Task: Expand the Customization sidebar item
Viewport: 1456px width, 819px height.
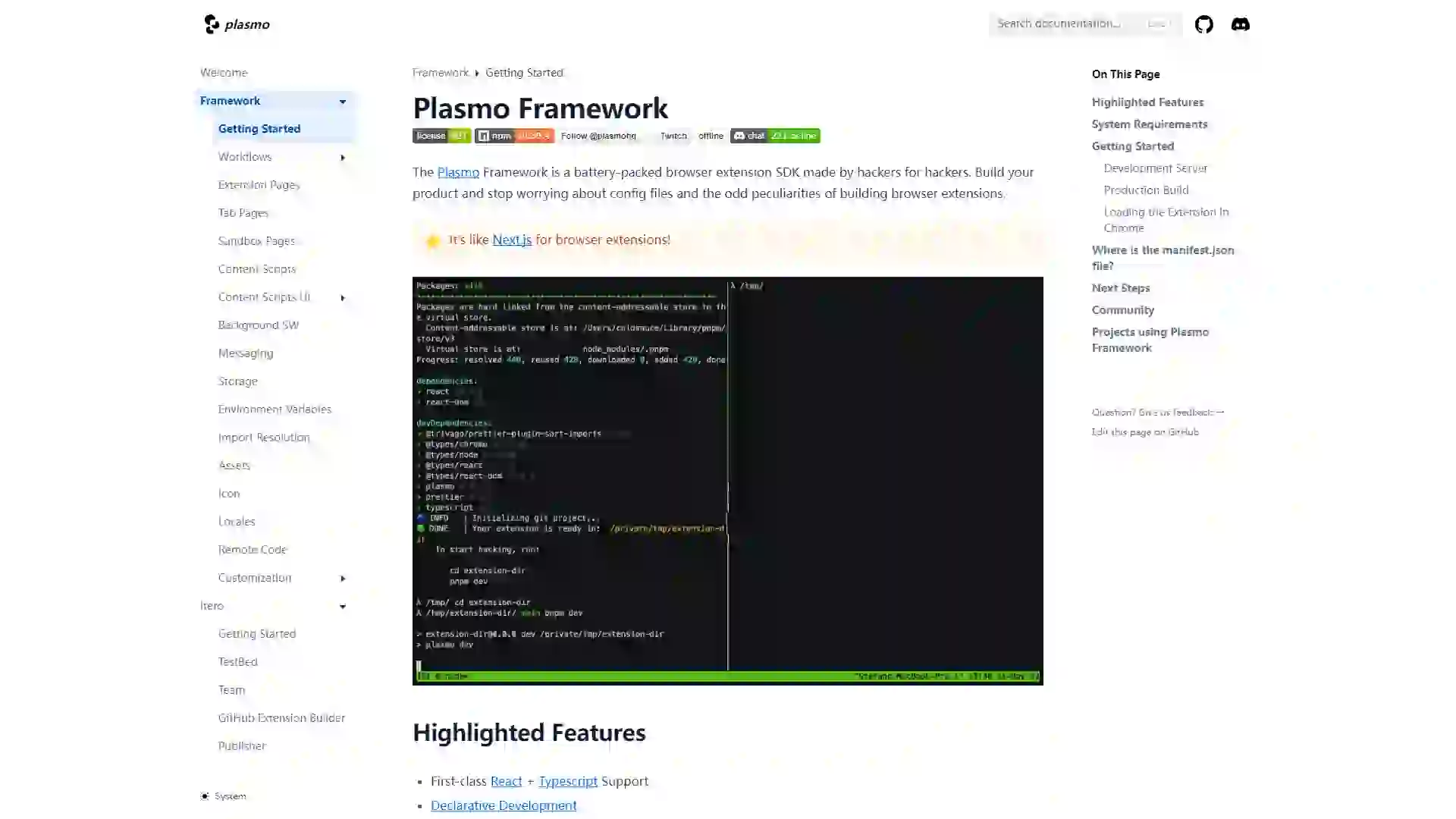Action: click(x=343, y=578)
